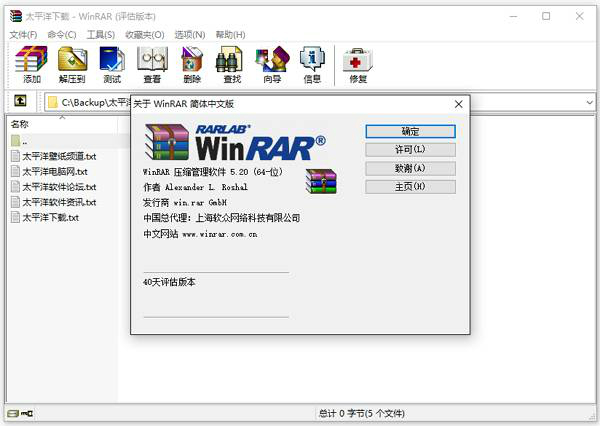
Task: Click the Extract To (解压到) toolbar icon
Action: [x=72, y=64]
